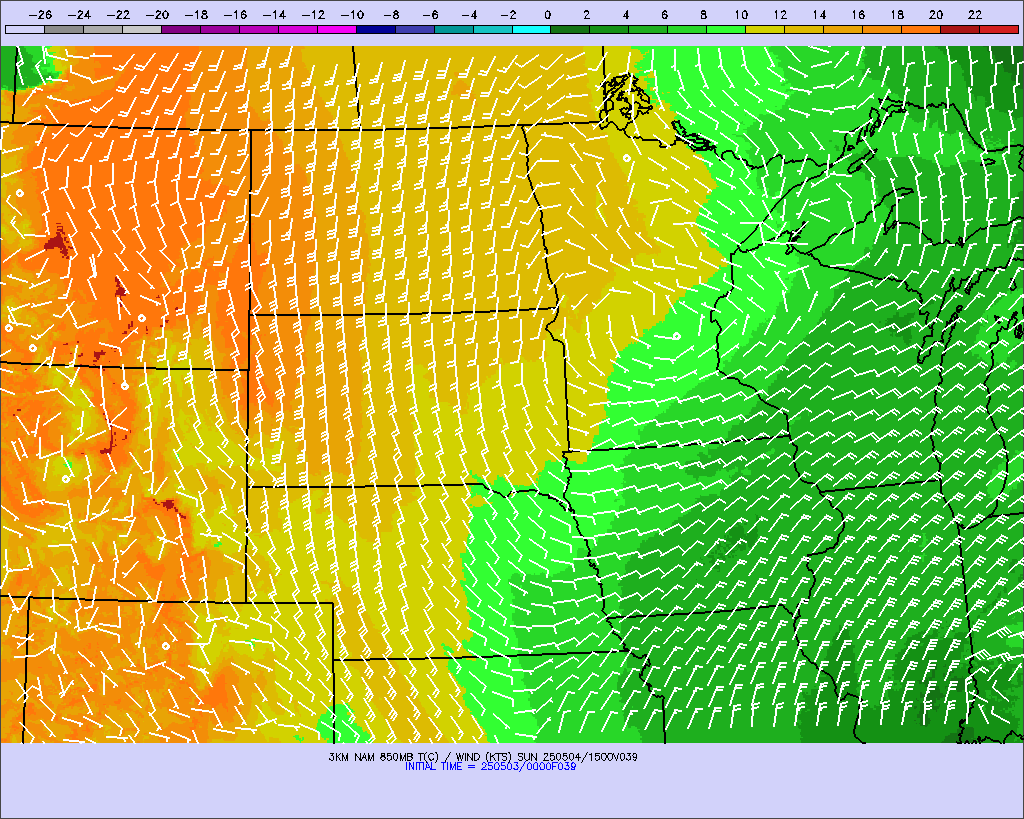1024x819 pixels.
Task: Select the cyan swatch between -2 and 0
Action: pyautogui.click(x=532, y=29)
